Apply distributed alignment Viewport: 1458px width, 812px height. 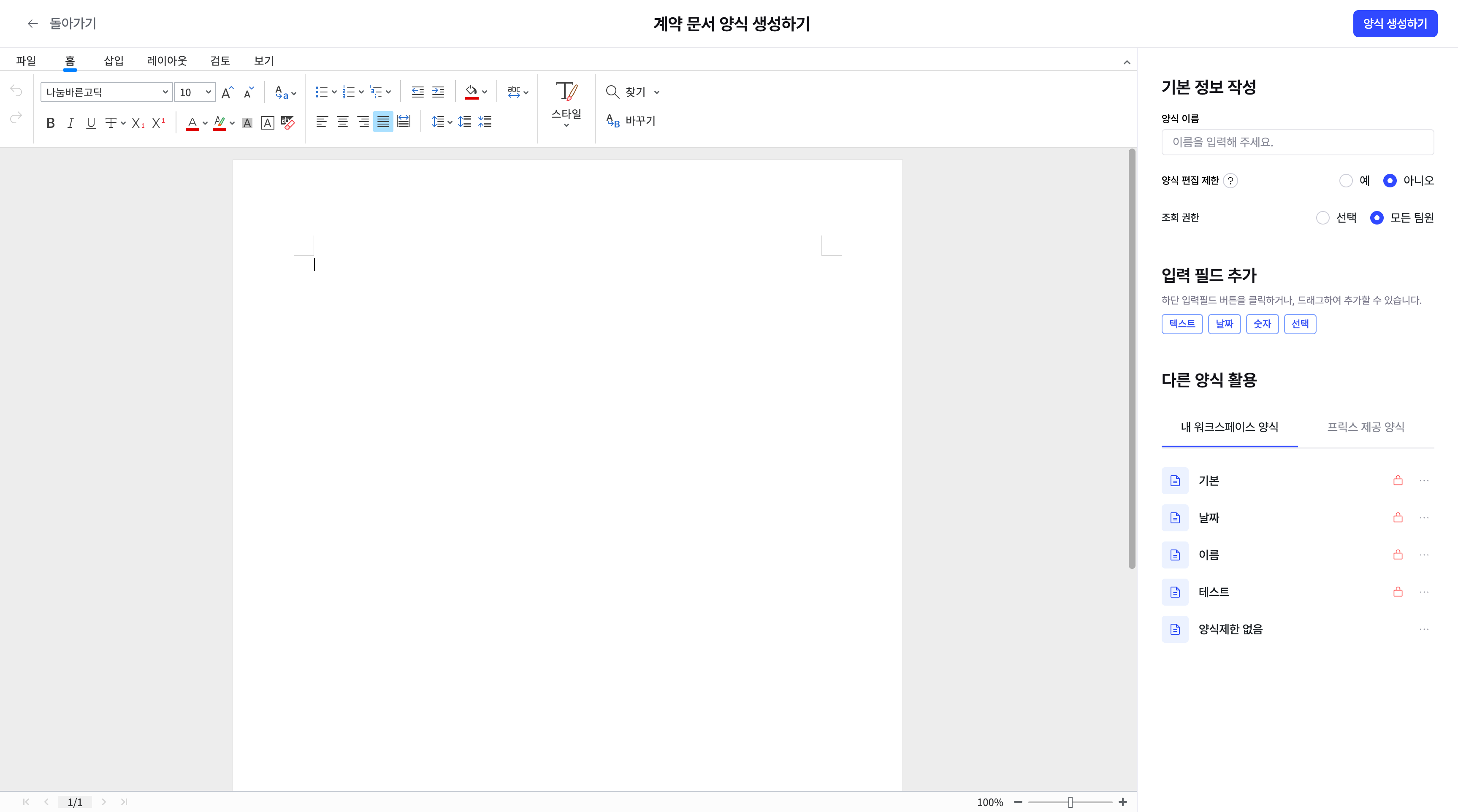(404, 122)
